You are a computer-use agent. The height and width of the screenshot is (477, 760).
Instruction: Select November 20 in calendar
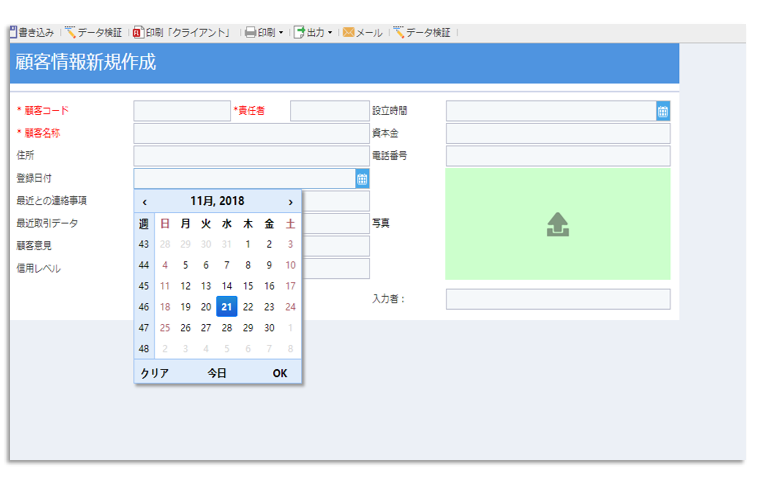(x=206, y=307)
